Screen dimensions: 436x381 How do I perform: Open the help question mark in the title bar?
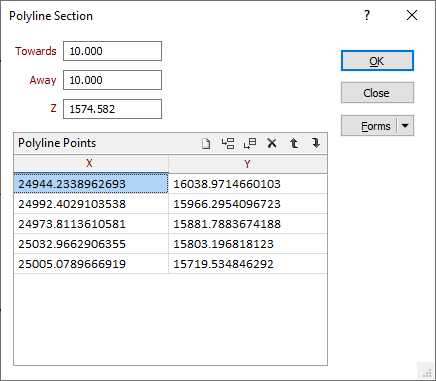[367, 15]
